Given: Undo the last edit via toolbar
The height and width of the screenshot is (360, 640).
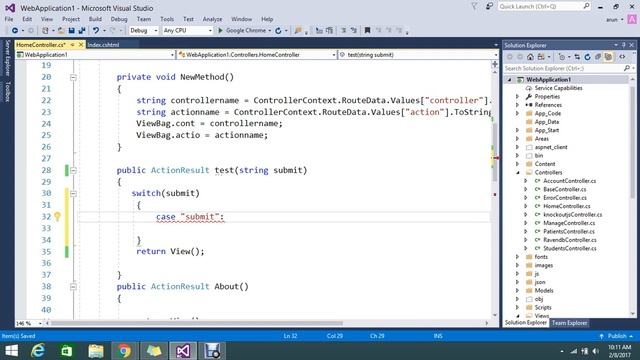Looking at the screenshot, I should pyautogui.click(x=96, y=31).
